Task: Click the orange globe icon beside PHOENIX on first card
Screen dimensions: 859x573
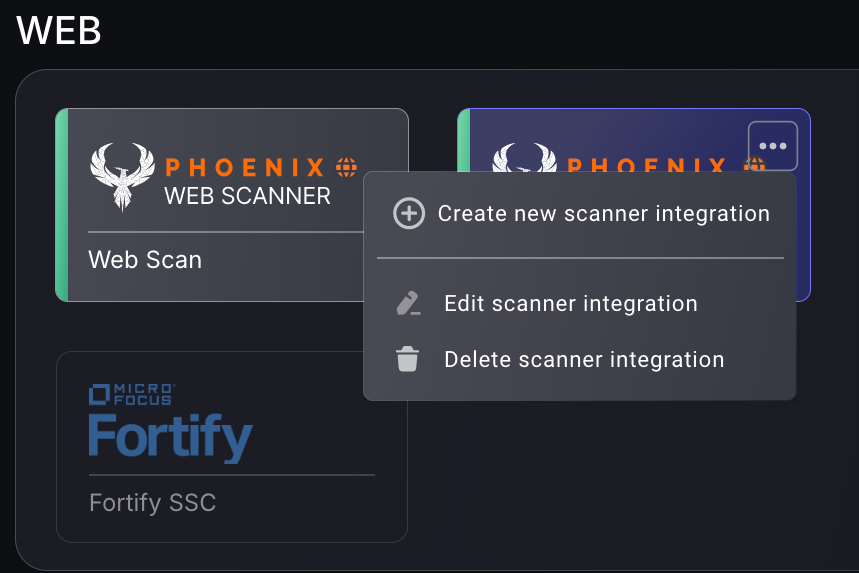Action: point(347,167)
